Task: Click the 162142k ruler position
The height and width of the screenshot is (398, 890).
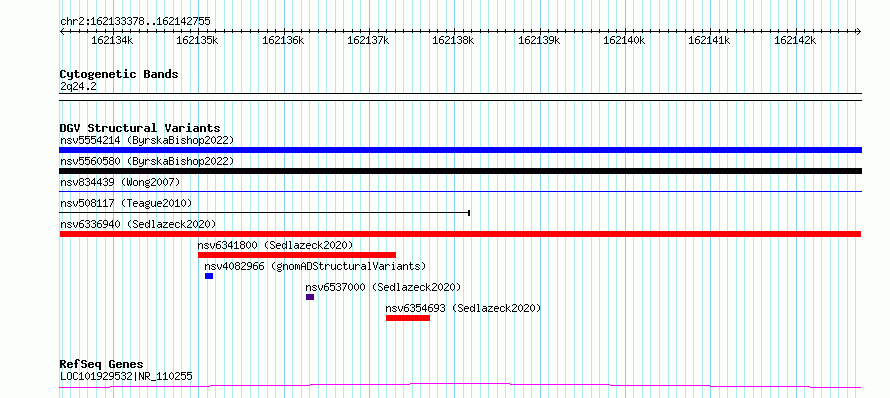Action: (x=795, y=41)
